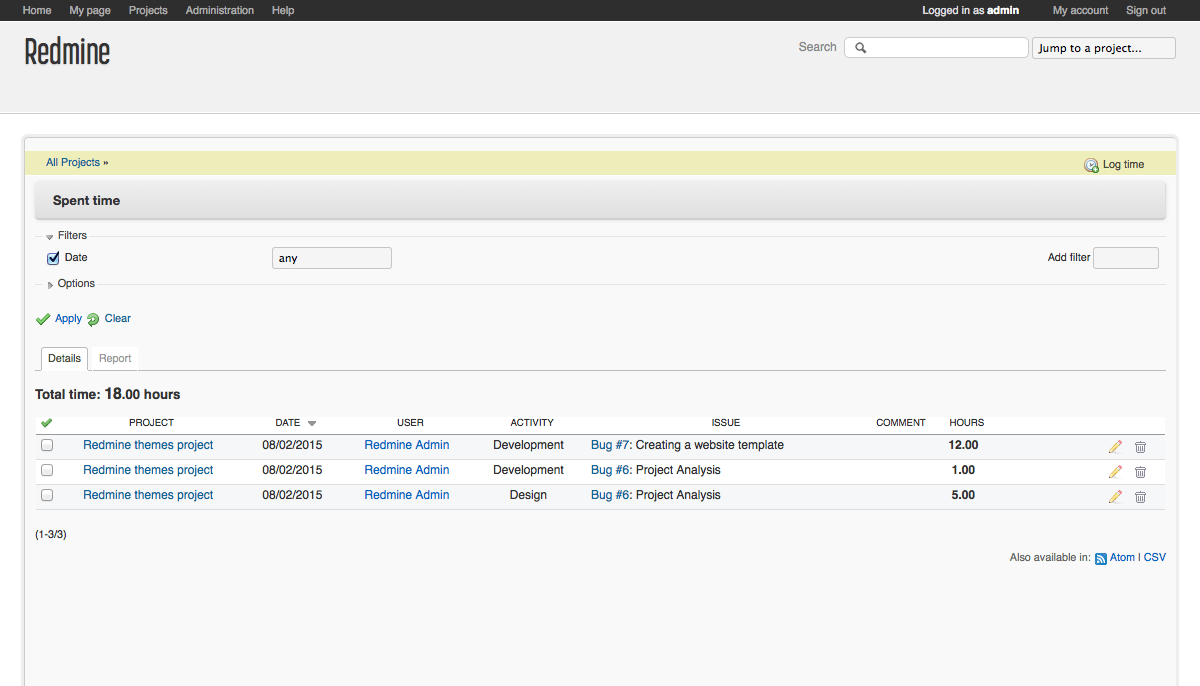Tick the checkbox for the 1.00 hours entry
The height and width of the screenshot is (686, 1200).
coord(47,470)
